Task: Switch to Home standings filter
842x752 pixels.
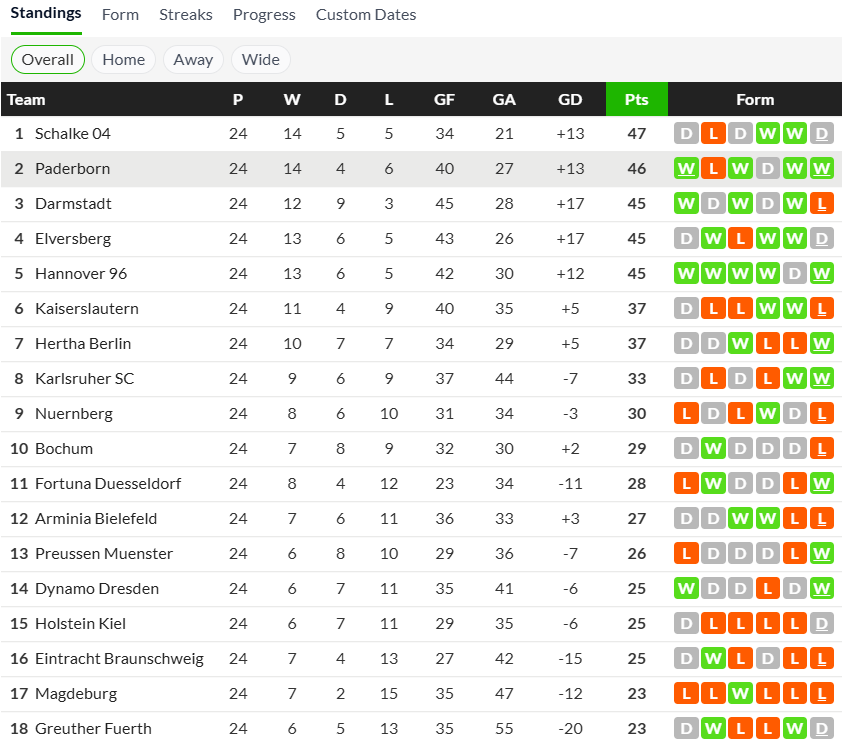Action: (x=124, y=59)
